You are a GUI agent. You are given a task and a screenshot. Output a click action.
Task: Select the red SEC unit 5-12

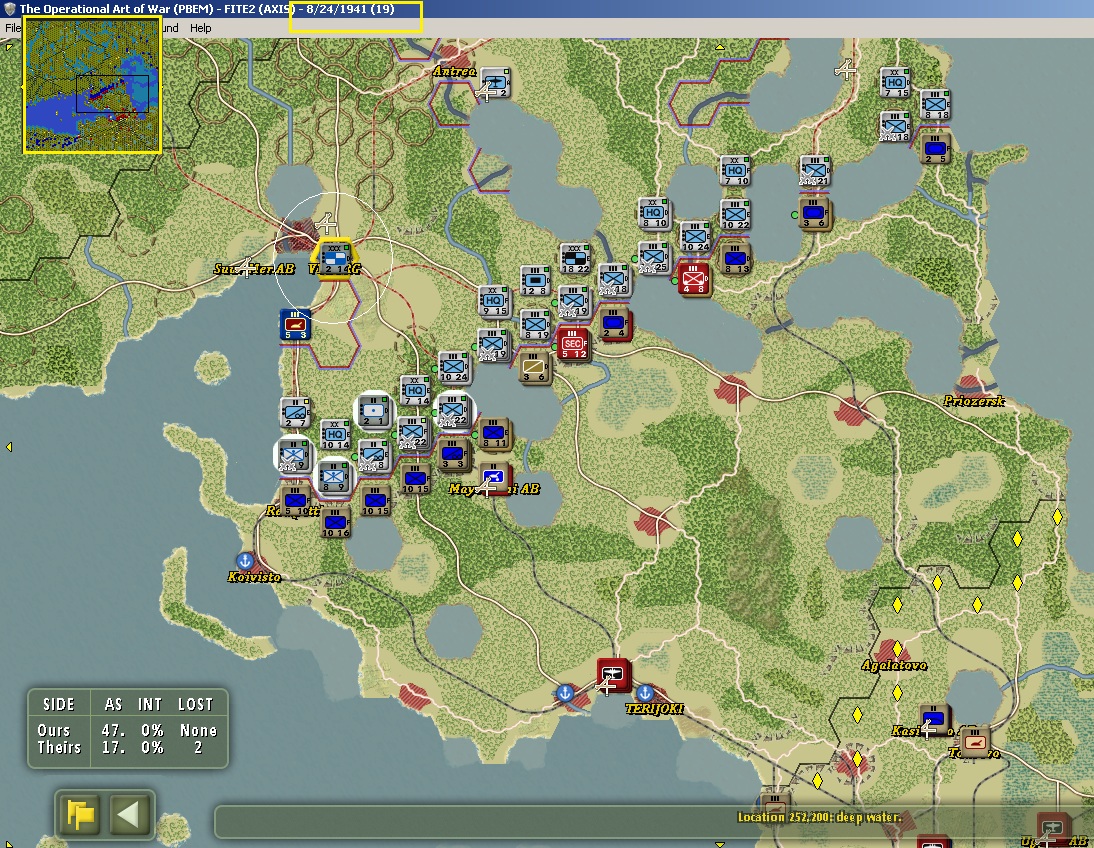(575, 344)
